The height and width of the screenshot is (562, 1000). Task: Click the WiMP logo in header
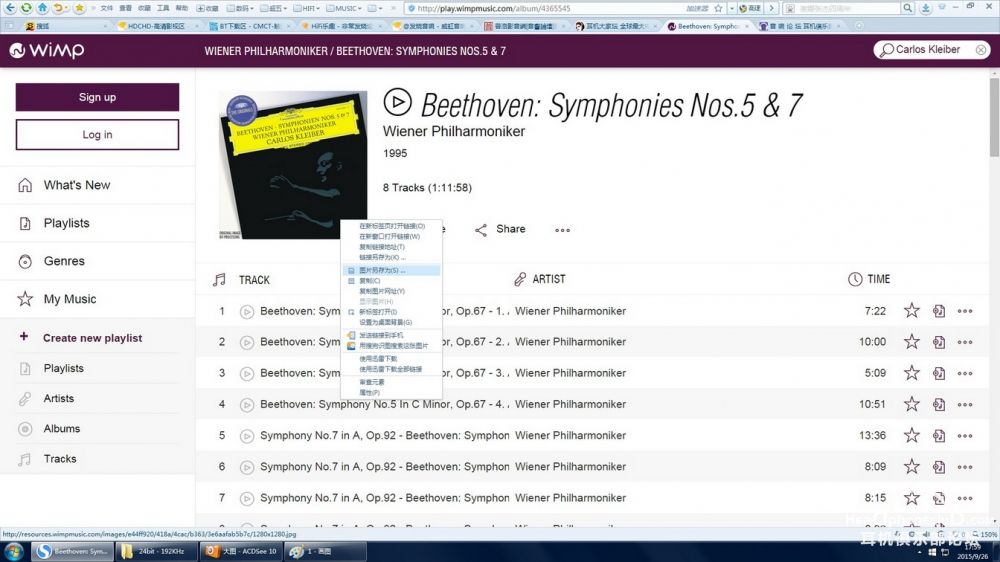[x=47, y=50]
